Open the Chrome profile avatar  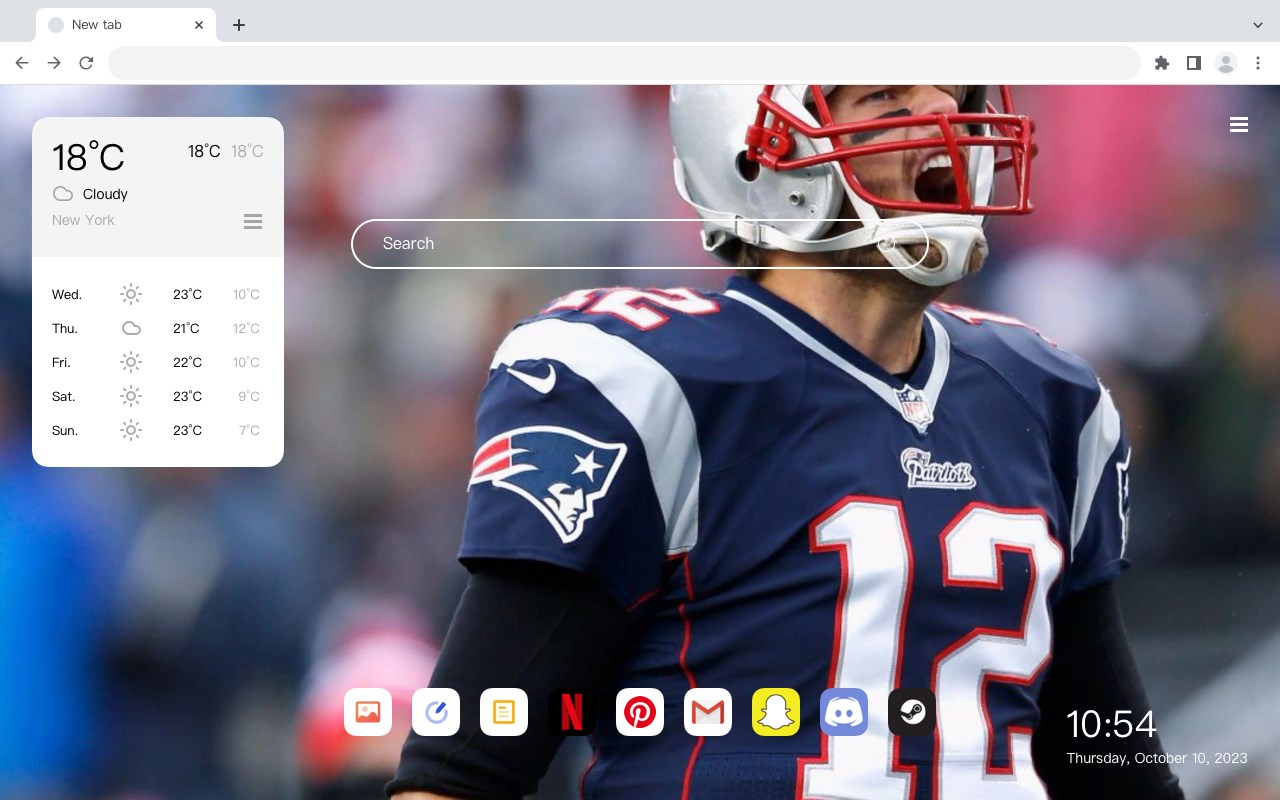(x=1226, y=63)
